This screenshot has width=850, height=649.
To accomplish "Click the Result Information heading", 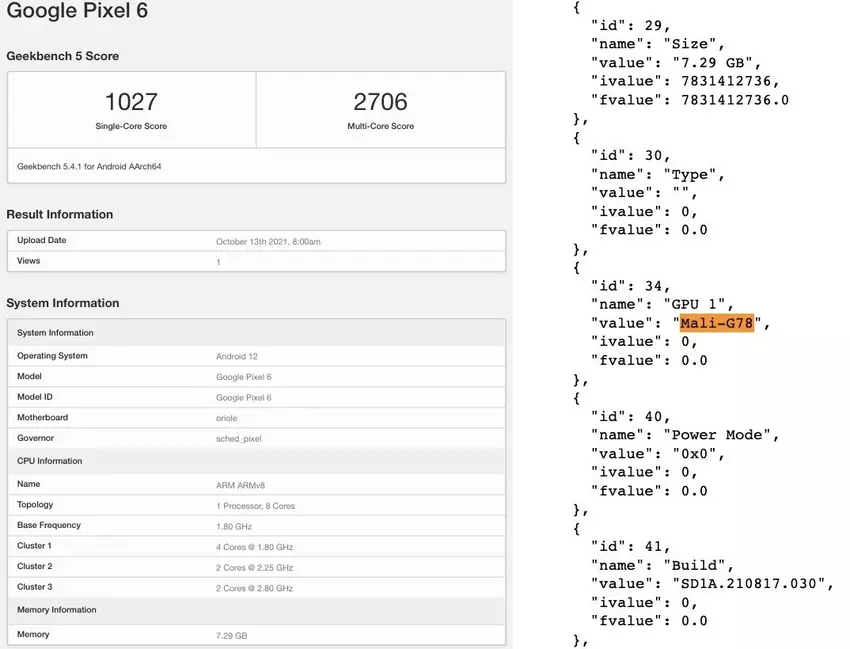I will tap(60, 214).
